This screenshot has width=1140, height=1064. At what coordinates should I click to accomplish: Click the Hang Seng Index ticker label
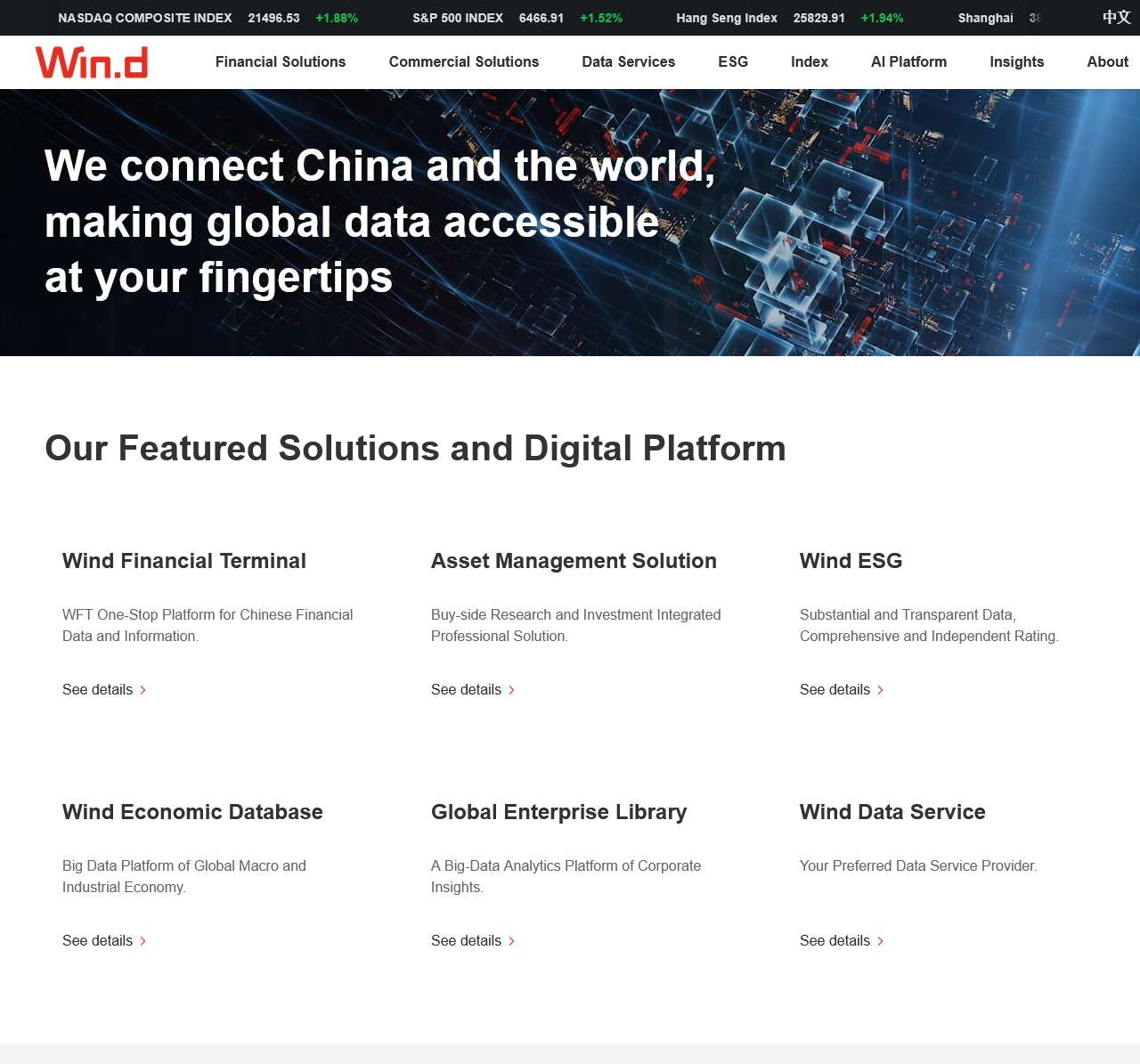tap(727, 18)
